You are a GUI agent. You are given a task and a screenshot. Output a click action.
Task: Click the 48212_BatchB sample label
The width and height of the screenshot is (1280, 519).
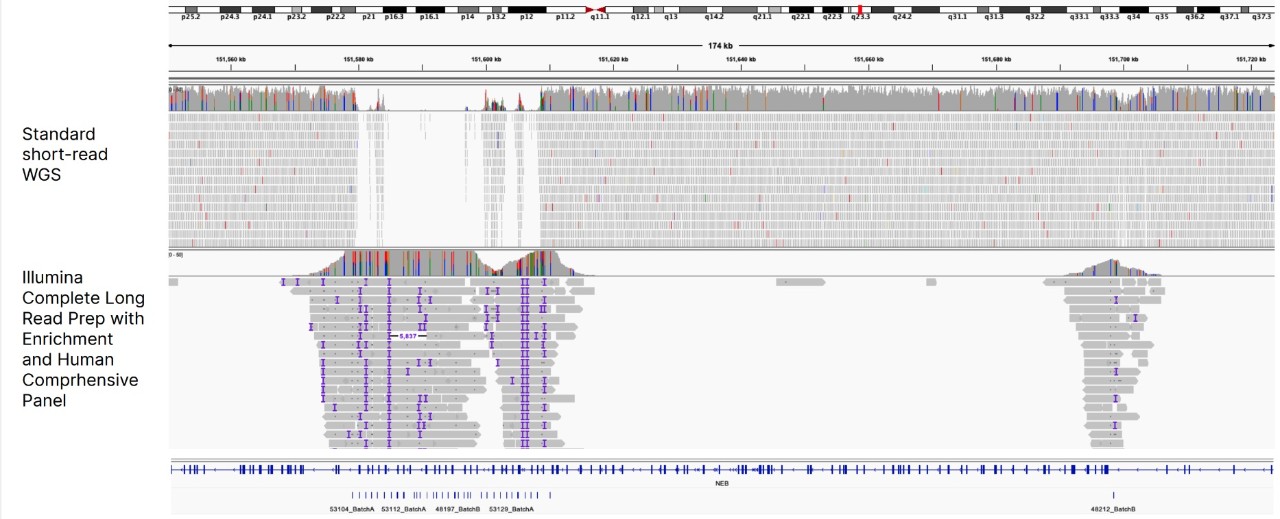pyautogui.click(x=1113, y=509)
